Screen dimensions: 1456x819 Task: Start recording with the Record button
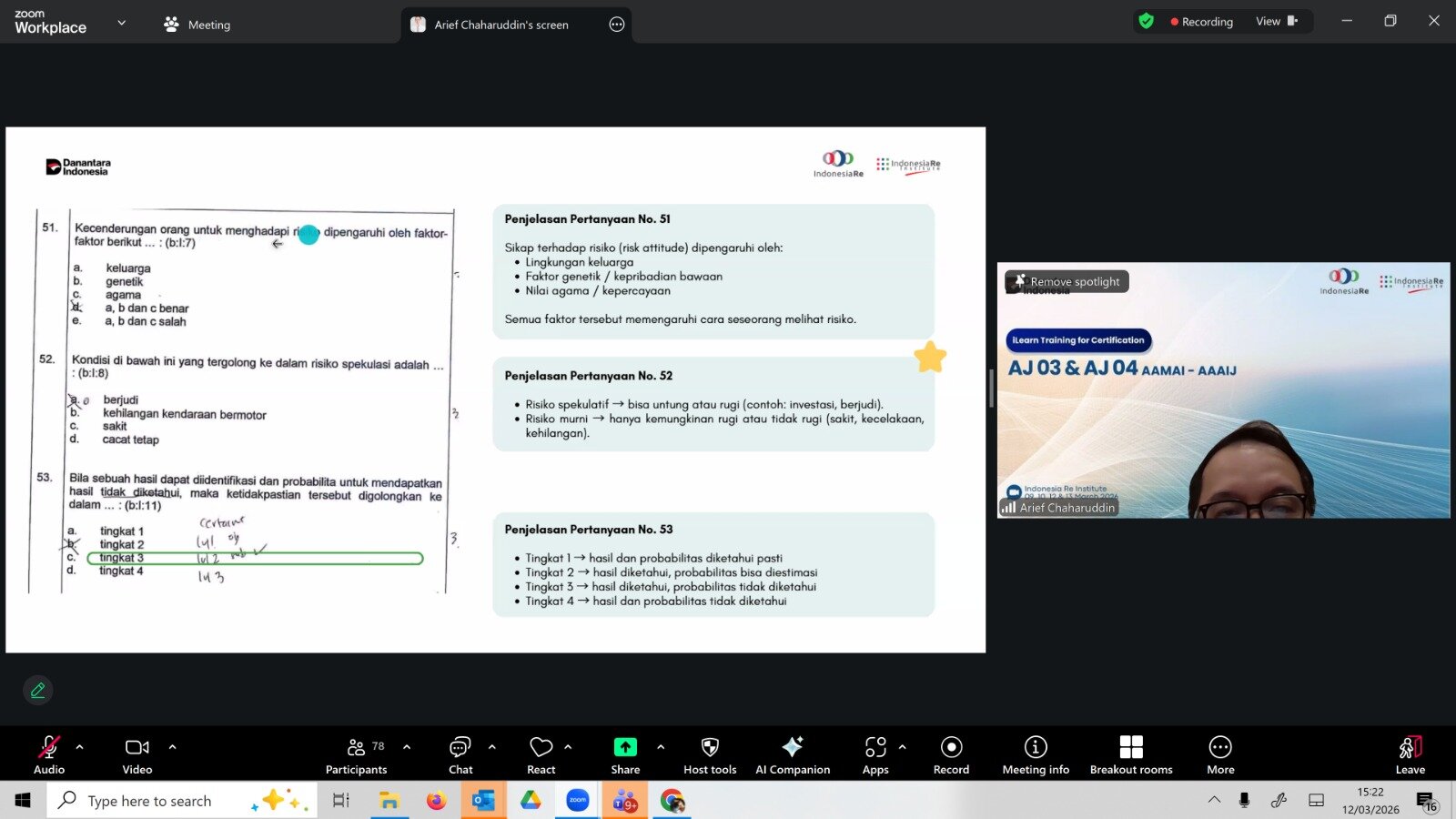tap(951, 753)
